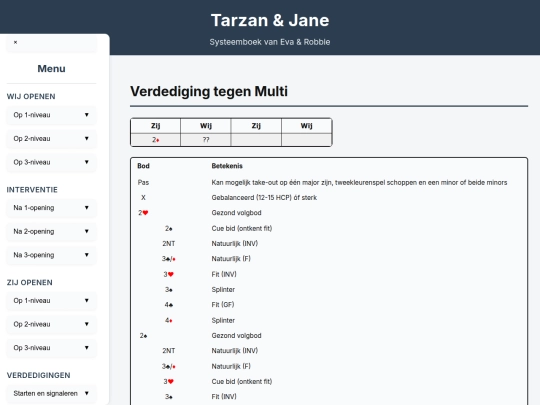The image size is (540, 405).
Task: Click the 'Betekenis' column header
Action: point(227,166)
